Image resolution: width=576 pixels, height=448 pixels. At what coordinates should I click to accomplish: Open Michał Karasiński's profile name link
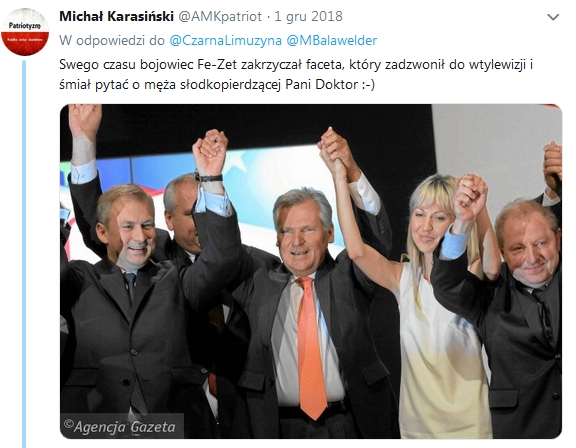click(116, 16)
